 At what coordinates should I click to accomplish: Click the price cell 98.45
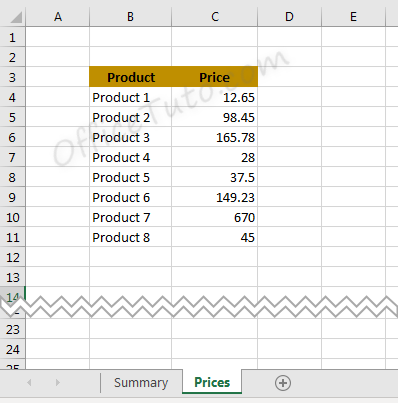[215, 117]
